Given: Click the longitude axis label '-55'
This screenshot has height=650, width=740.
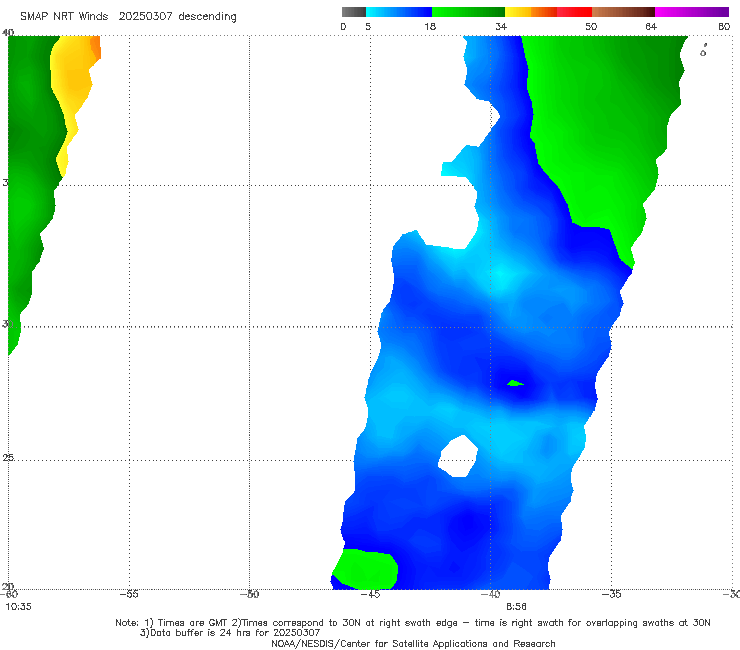Looking at the screenshot, I should coord(129,594).
